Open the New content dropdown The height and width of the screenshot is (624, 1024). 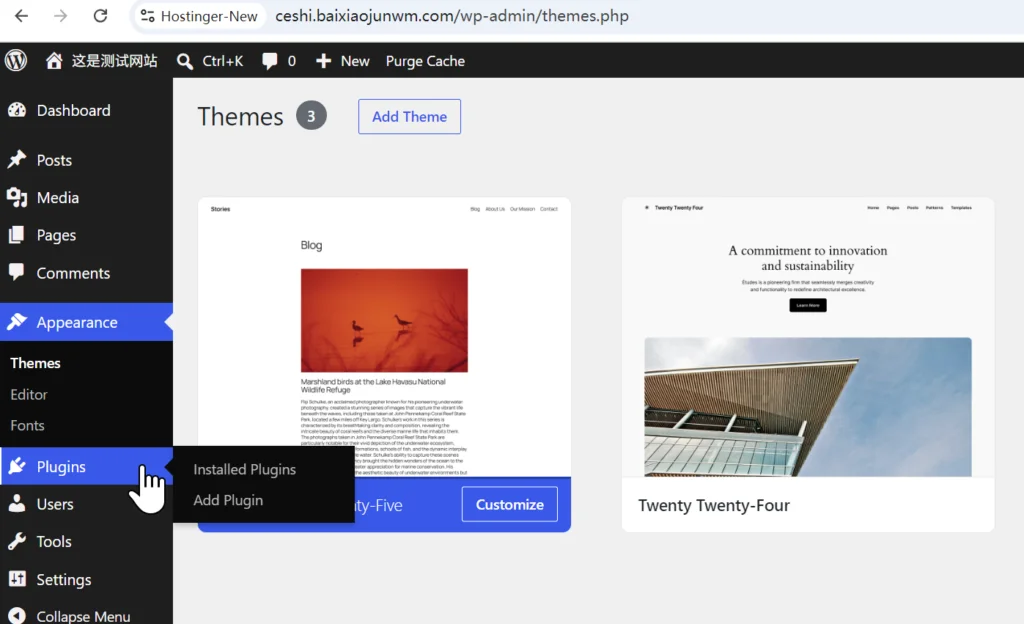pos(342,61)
